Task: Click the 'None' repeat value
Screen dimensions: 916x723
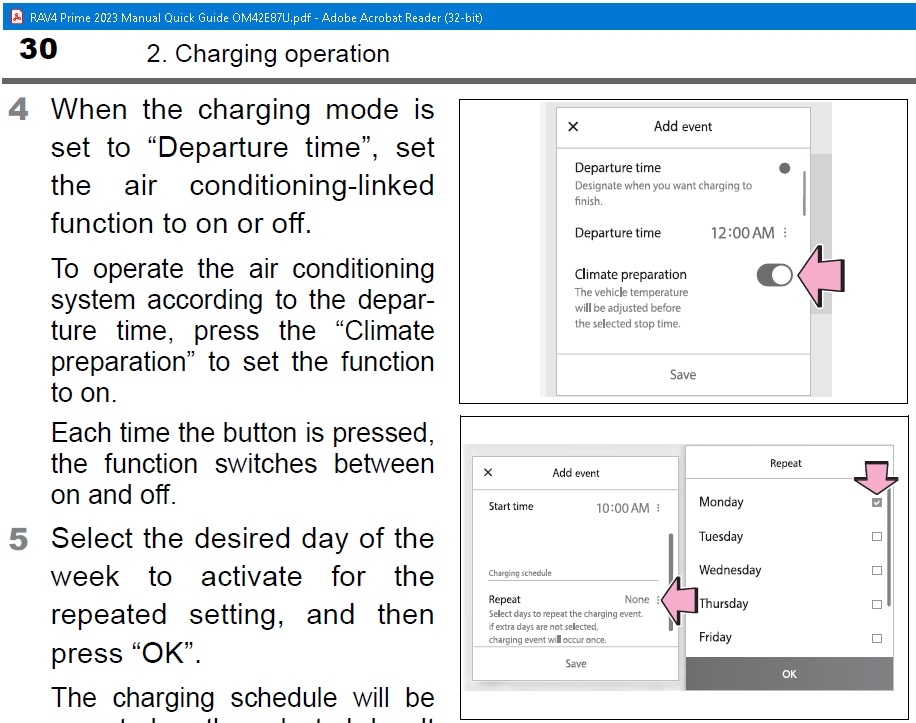Action: pos(637,599)
